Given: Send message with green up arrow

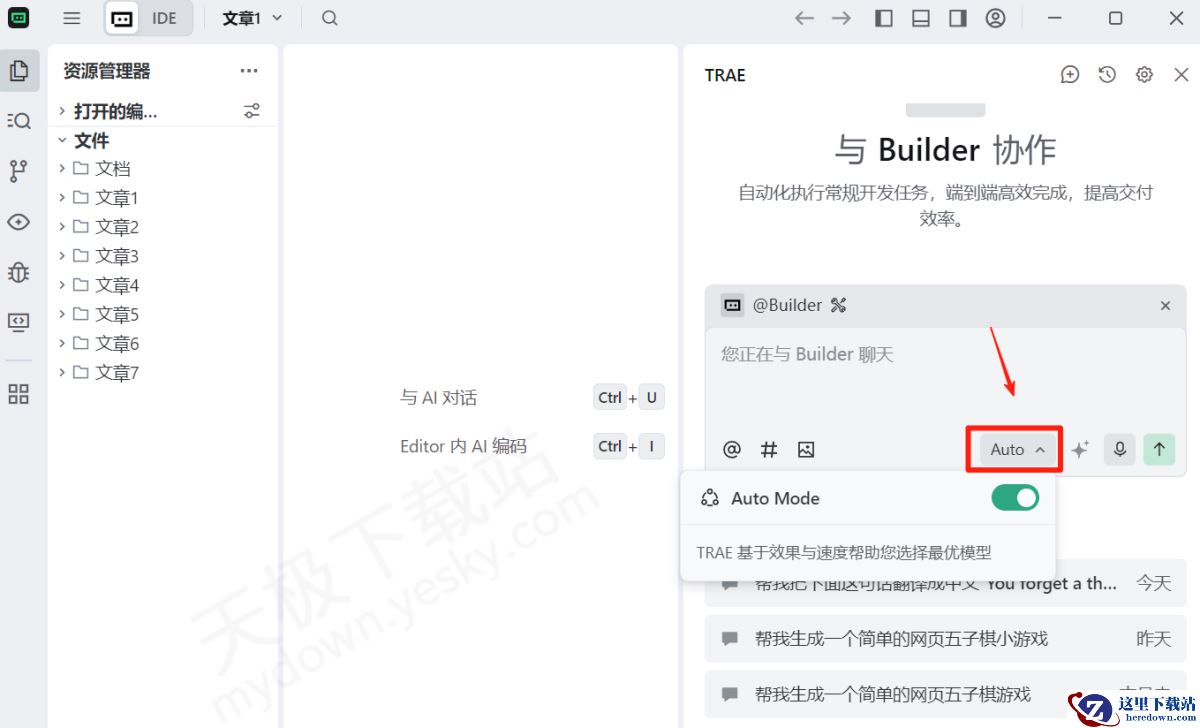Looking at the screenshot, I should (1159, 450).
